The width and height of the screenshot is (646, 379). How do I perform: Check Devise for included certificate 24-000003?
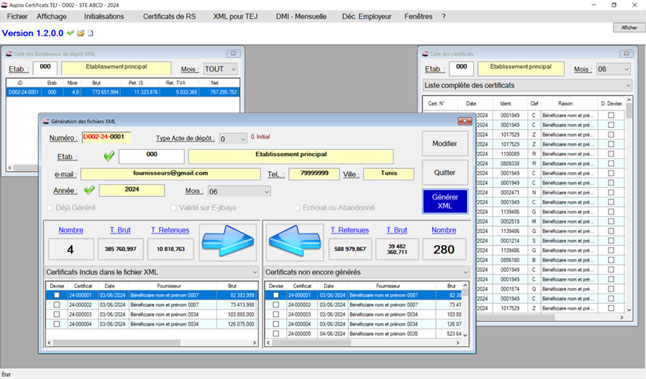coord(57,314)
